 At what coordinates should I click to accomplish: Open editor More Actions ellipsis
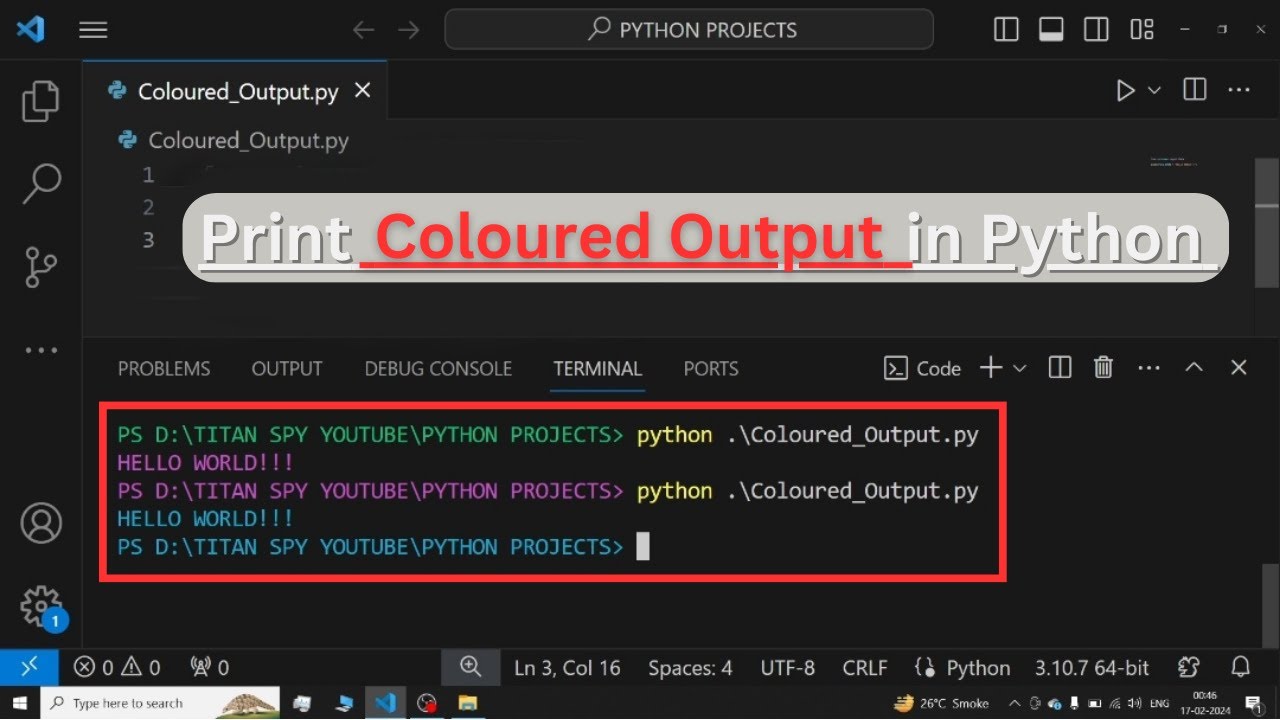1239,90
